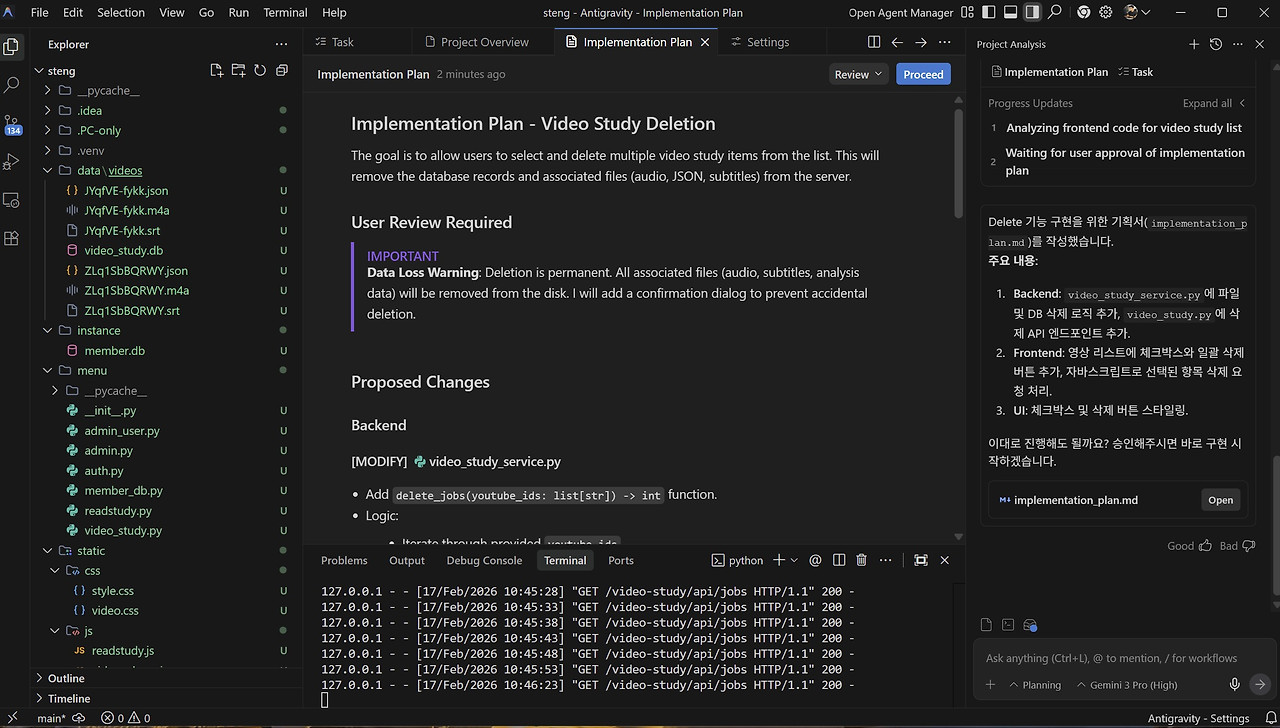Close the Project Analysis agent panel
1280x728 pixels.
click(x=1261, y=44)
